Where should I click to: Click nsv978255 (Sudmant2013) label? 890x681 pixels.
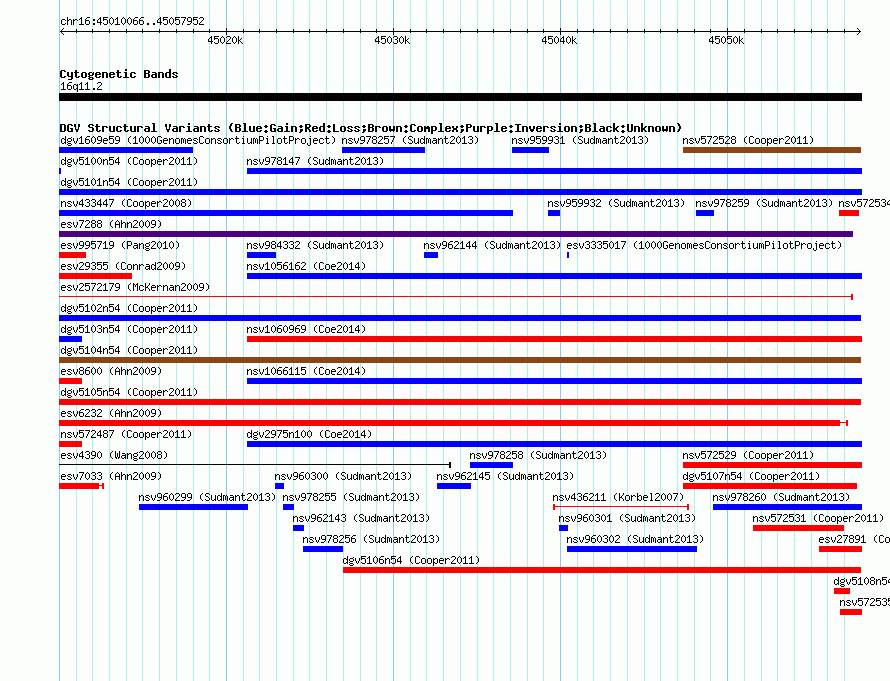click(x=351, y=497)
